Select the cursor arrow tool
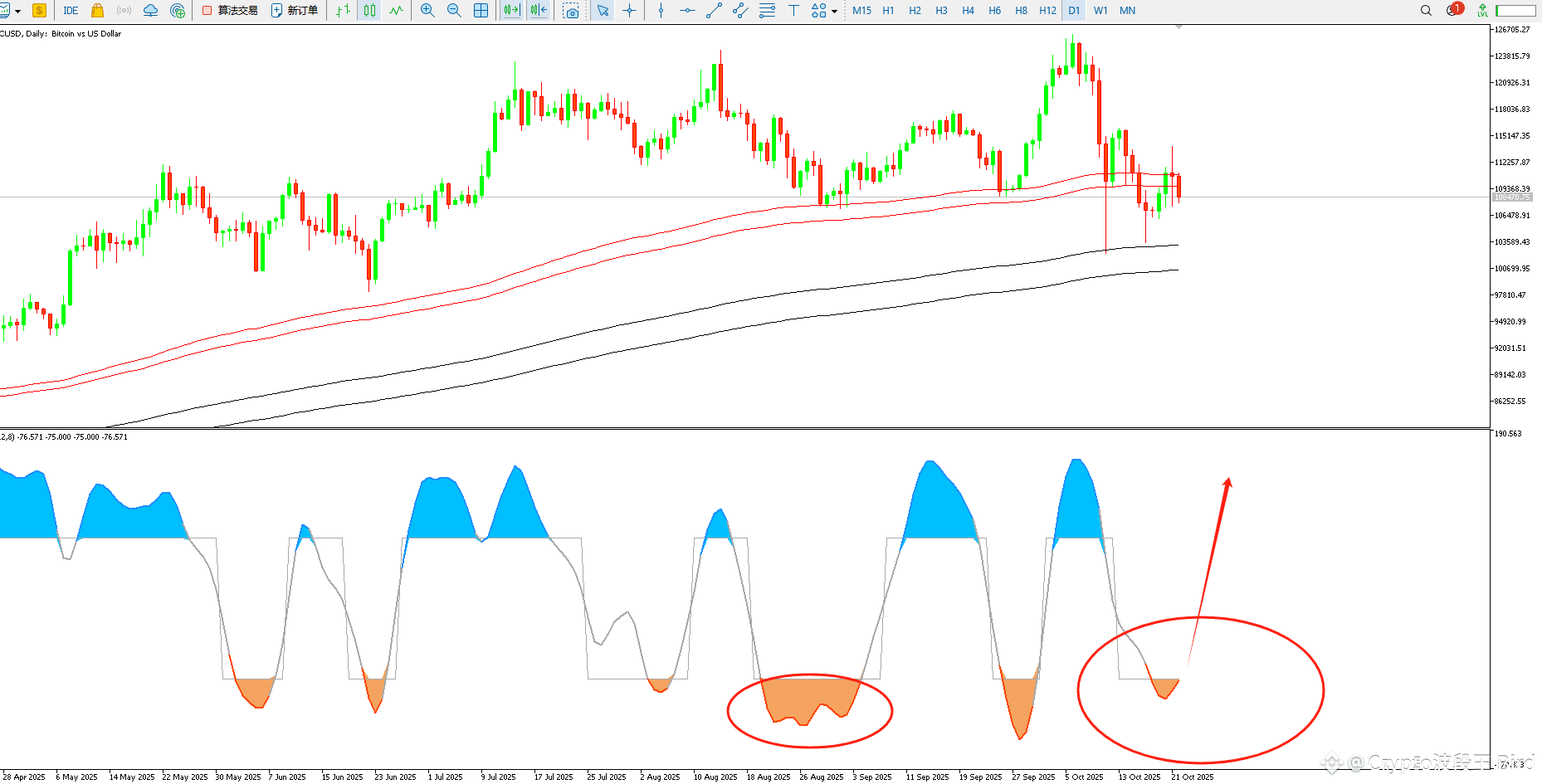The height and width of the screenshot is (784, 1542). point(603,11)
